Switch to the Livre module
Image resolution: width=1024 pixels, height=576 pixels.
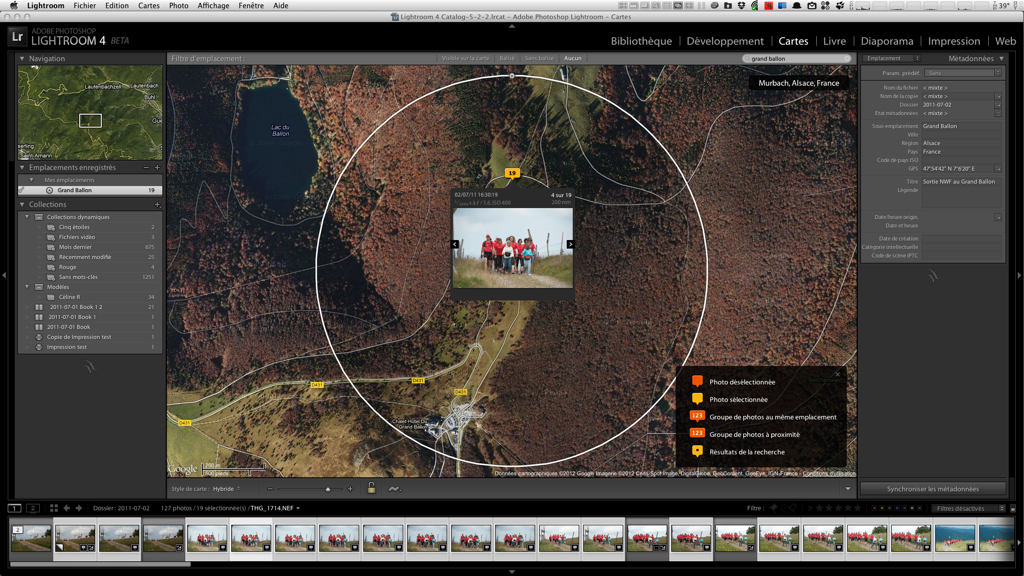tap(834, 41)
